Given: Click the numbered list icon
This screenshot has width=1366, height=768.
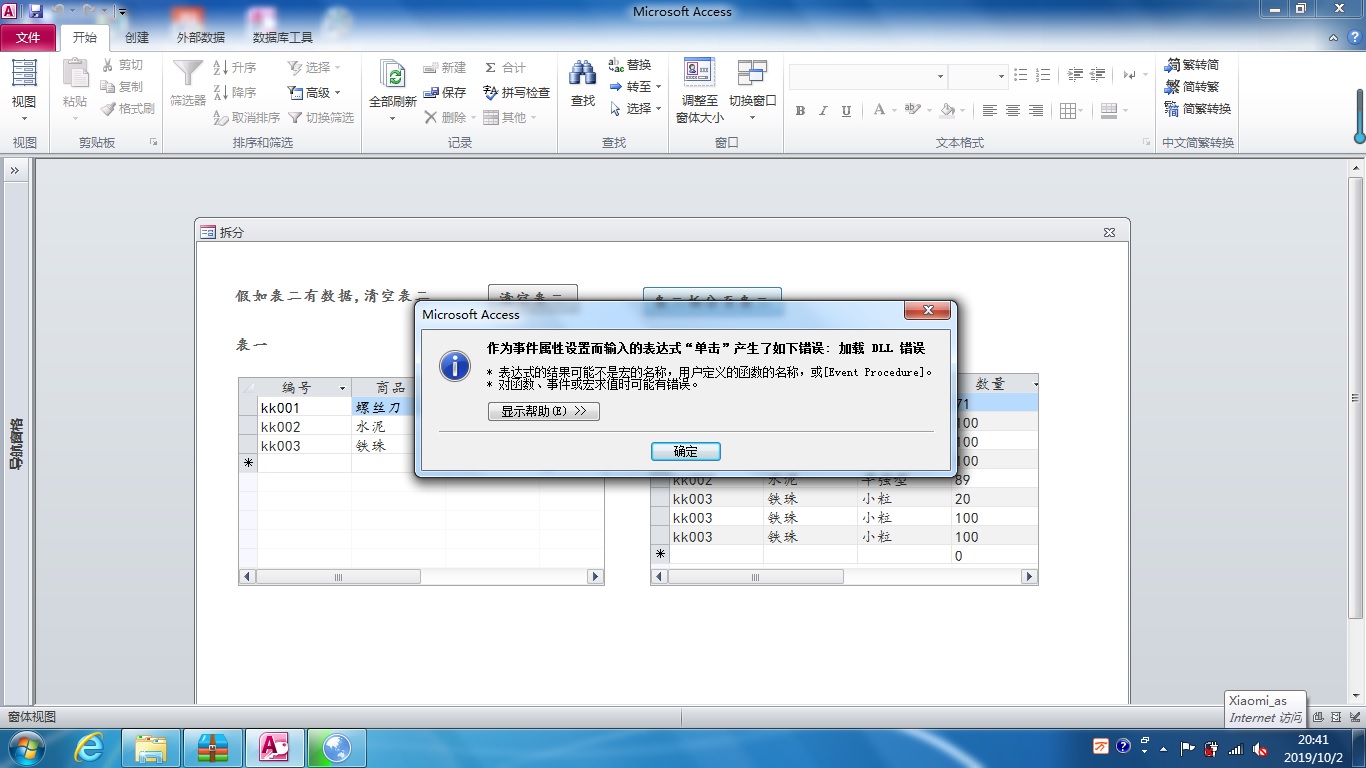Looking at the screenshot, I should pos(1043,75).
